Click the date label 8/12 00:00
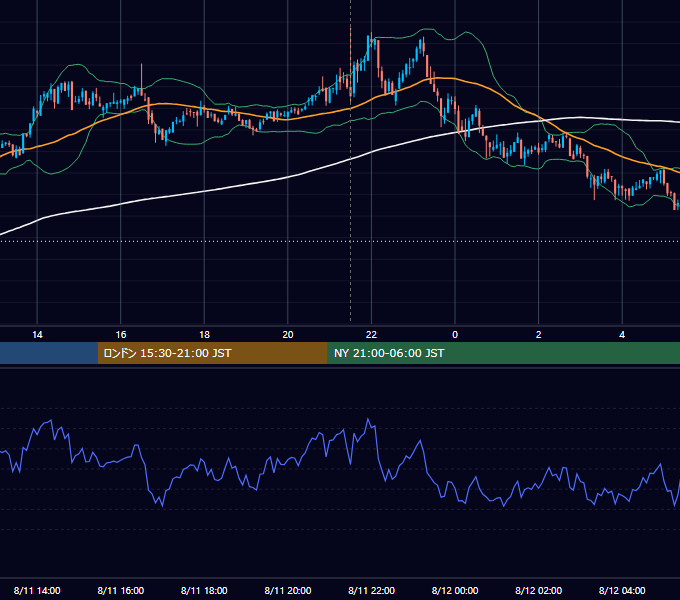This screenshot has width=680, height=600. [x=455, y=590]
